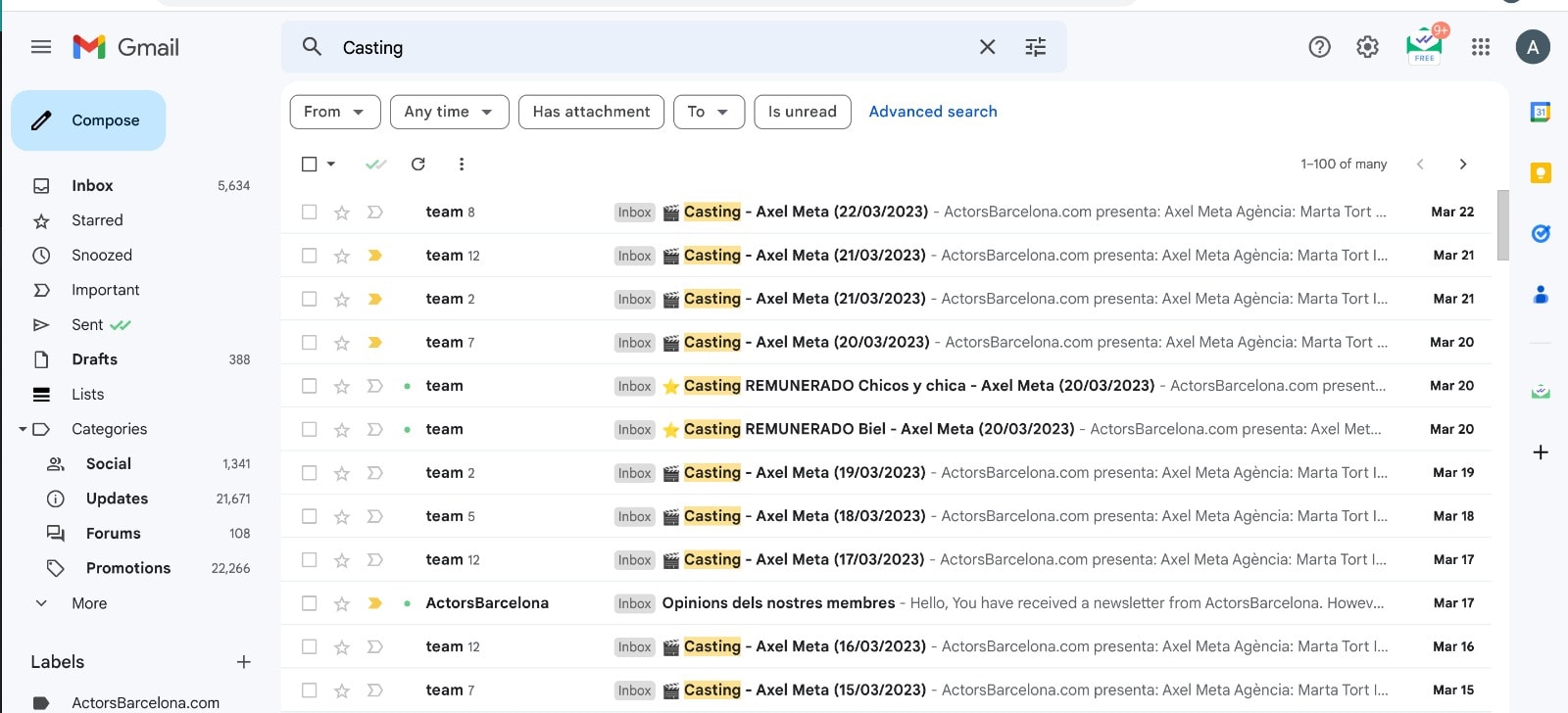Go to older results page
Image resolution: width=1568 pixels, height=713 pixels.
[1463, 165]
